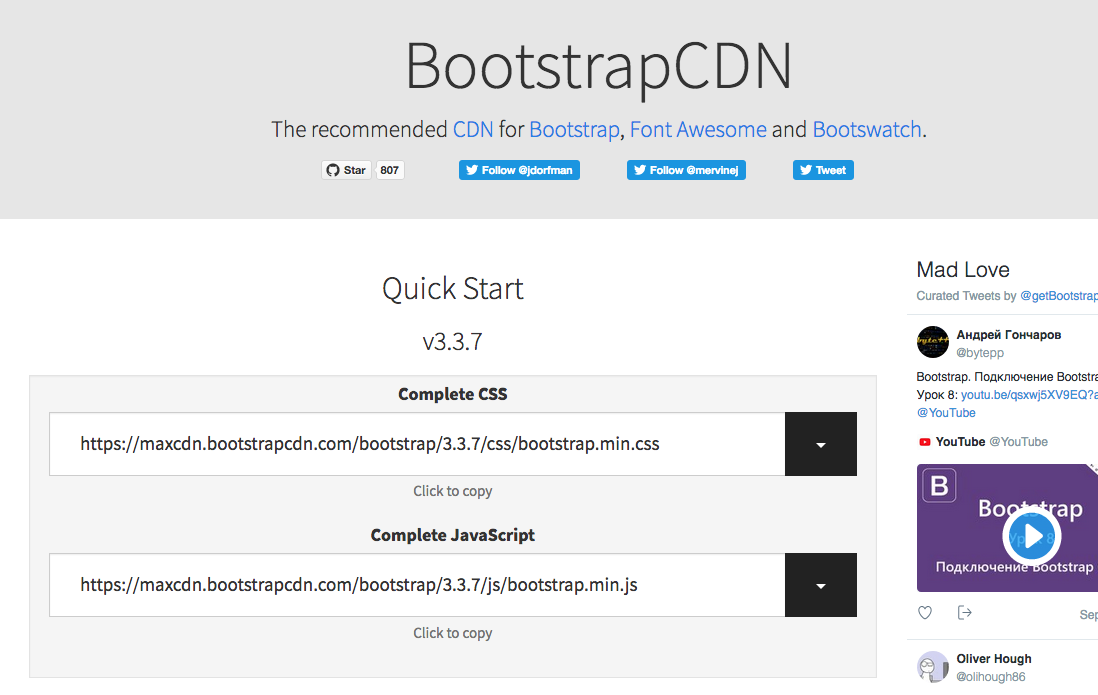Image resolution: width=1098 pixels, height=695 pixels.
Task: Like the tweet with heart icon
Action: [x=925, y=613]
